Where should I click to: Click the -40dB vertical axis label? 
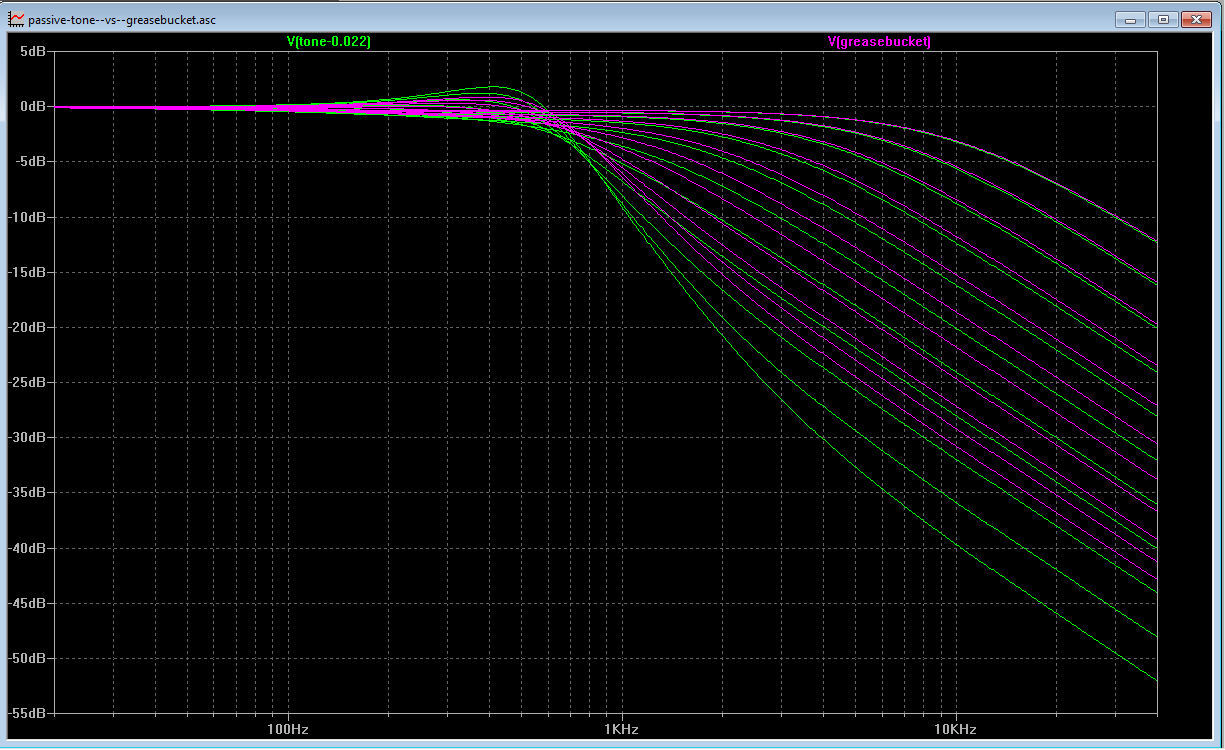[27, 548]
